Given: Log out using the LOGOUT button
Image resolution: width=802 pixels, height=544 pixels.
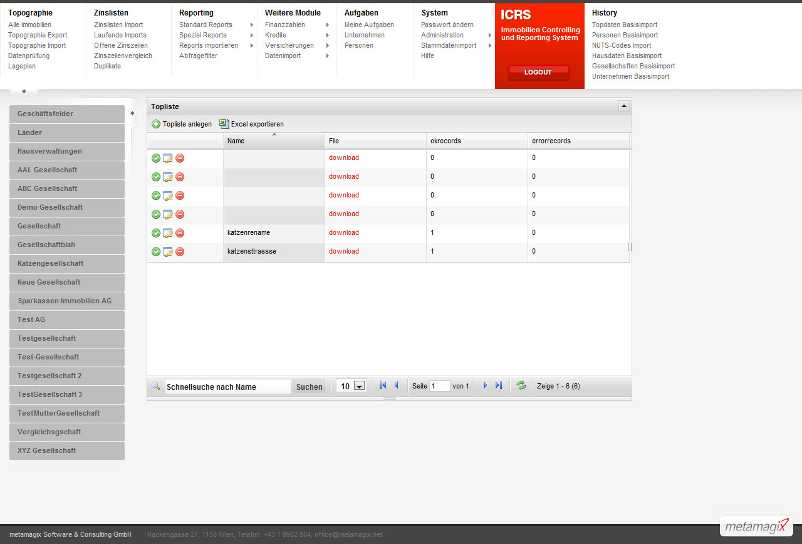Looking at the screenshot, I should click(x=538, y=72).
